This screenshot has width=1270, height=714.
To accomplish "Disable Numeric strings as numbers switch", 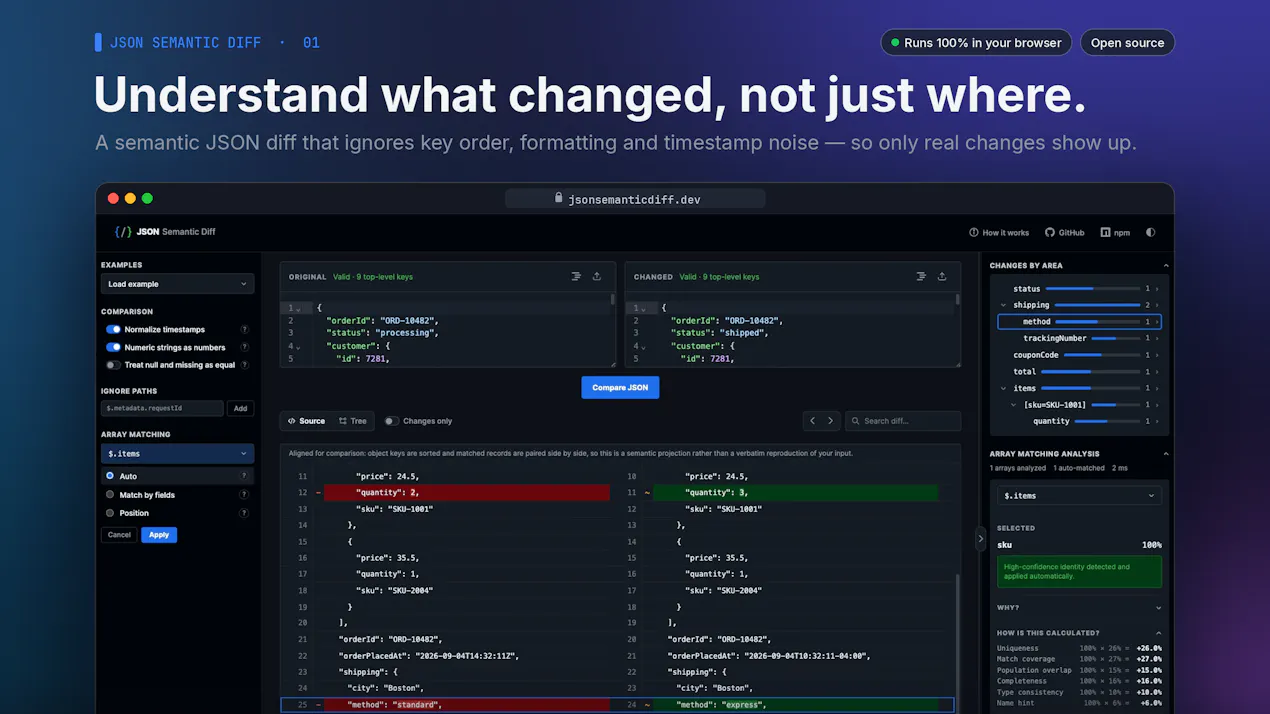I will 113,347.
